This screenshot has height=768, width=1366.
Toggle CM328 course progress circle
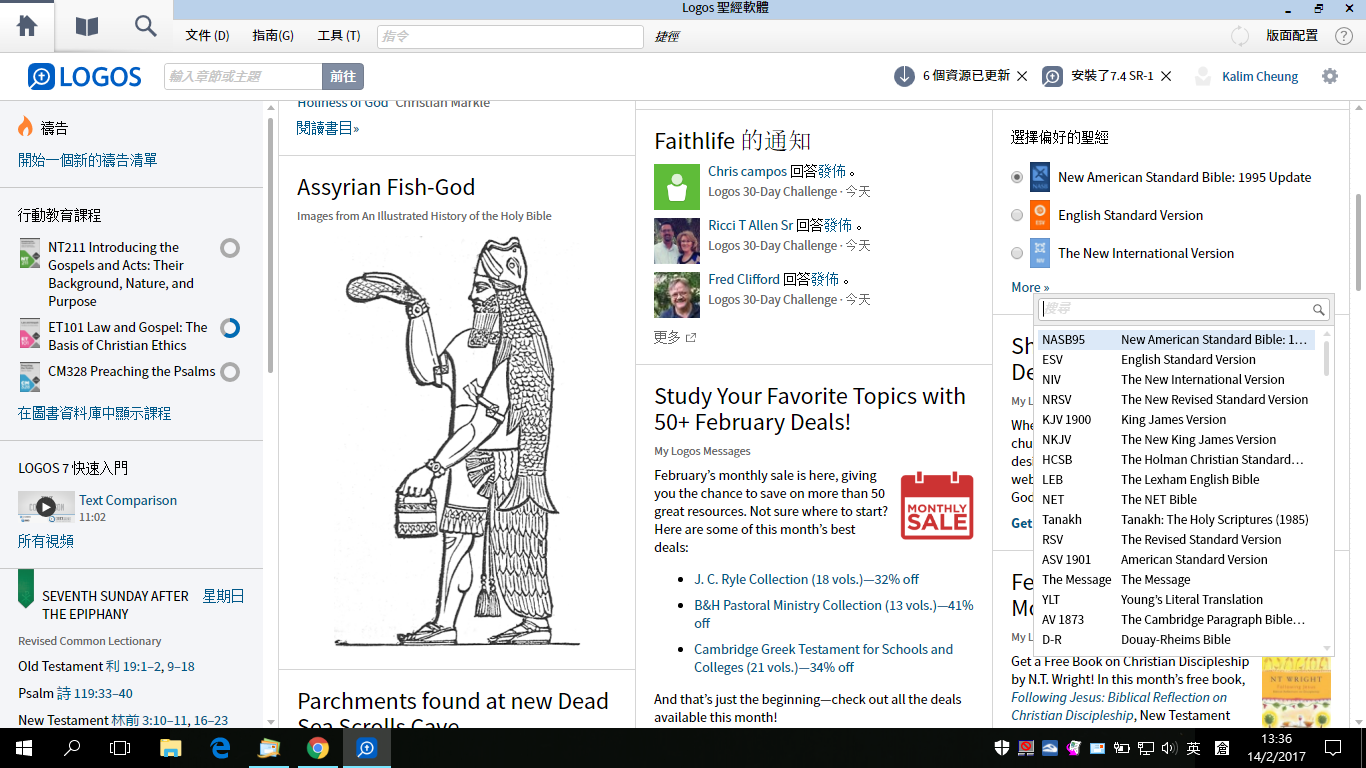[230, 372]
